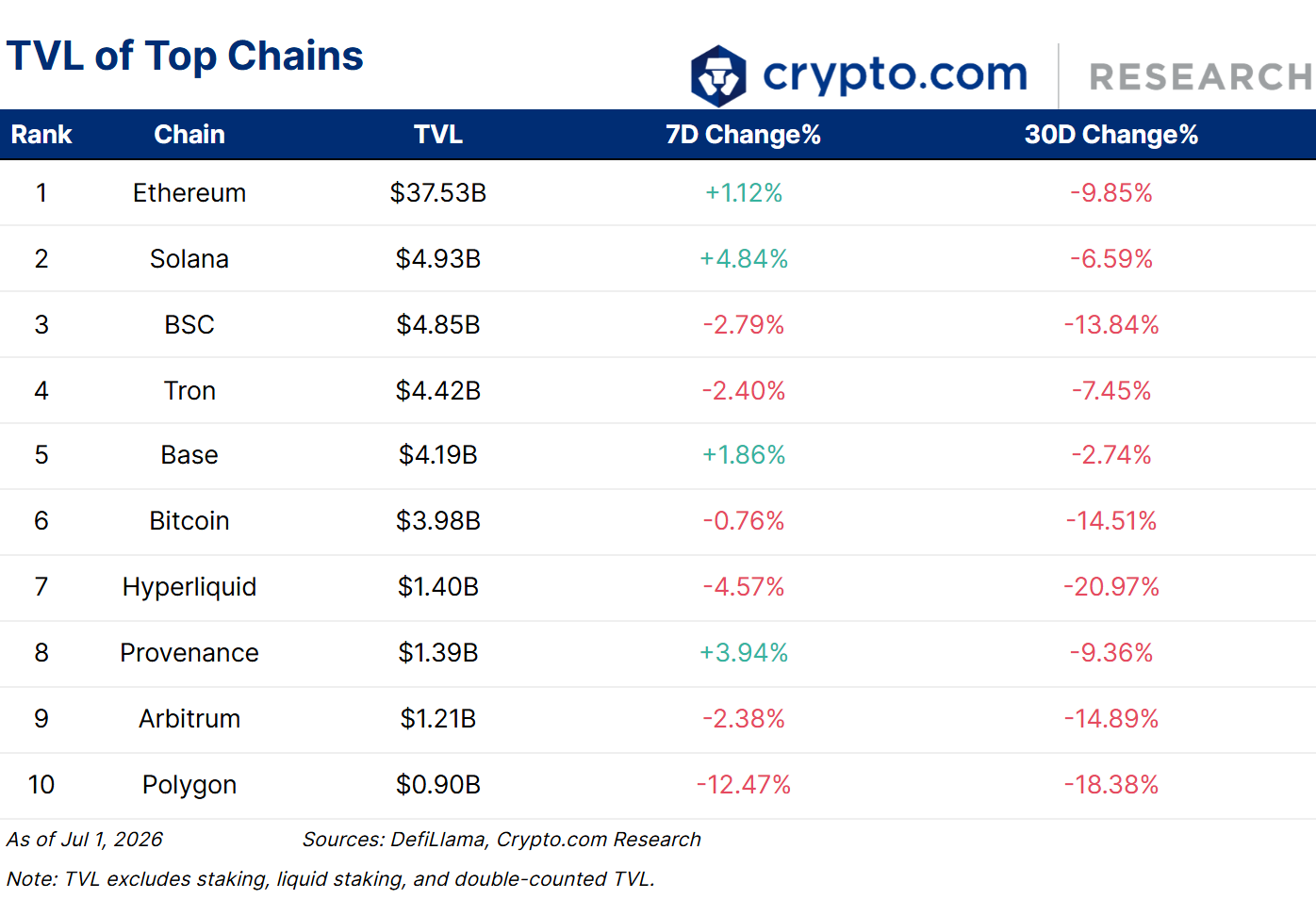1316x899 pixels.
Task: Click the Crypto.com lion shield logo icon
Action: point(718,75)
